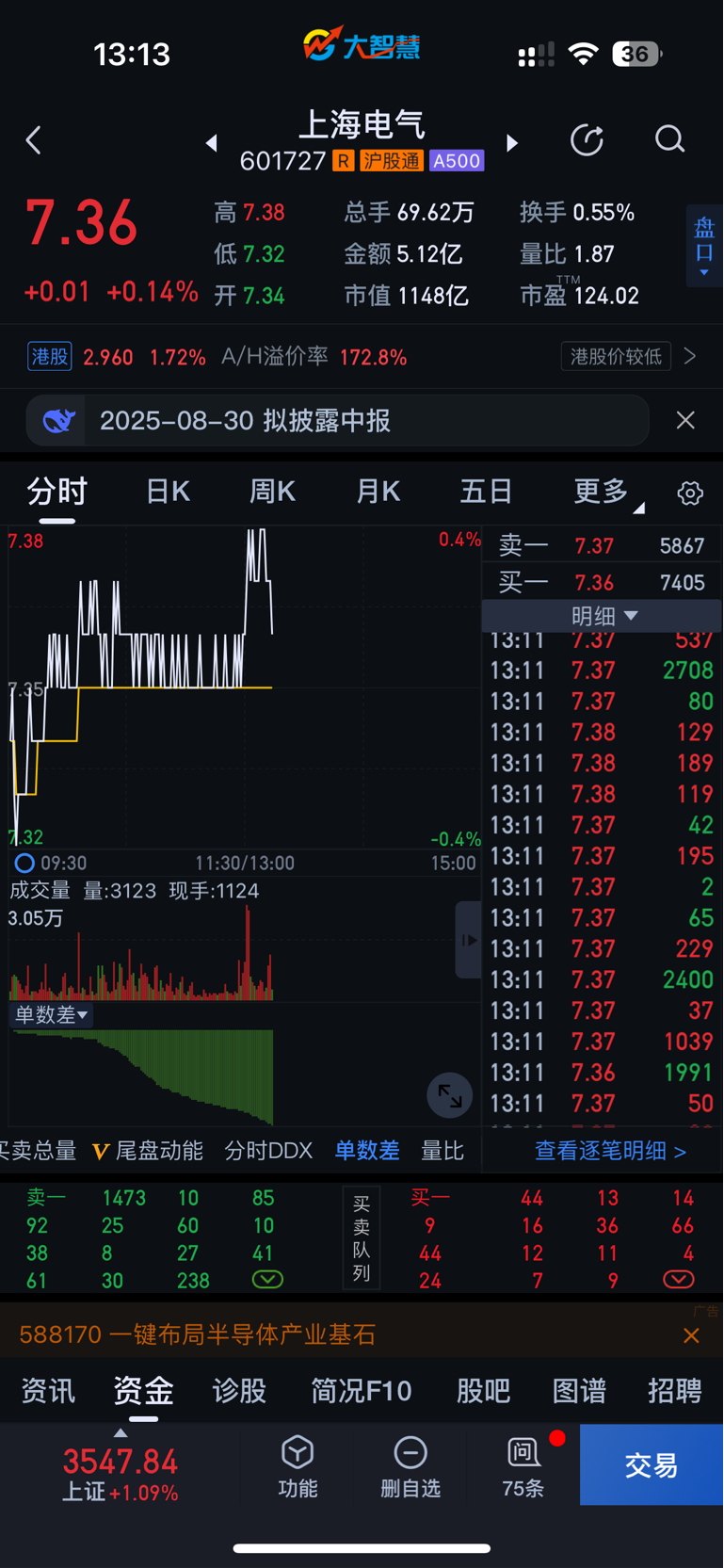Expand chart to fullscreen
This screenshot has width=724, height=1568.
coord(450,1096)
